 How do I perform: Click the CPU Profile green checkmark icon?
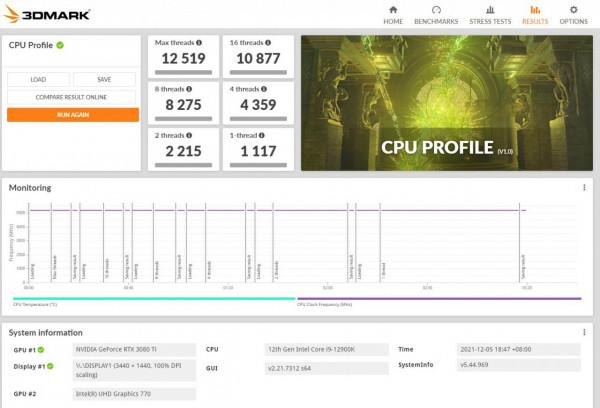60,45
